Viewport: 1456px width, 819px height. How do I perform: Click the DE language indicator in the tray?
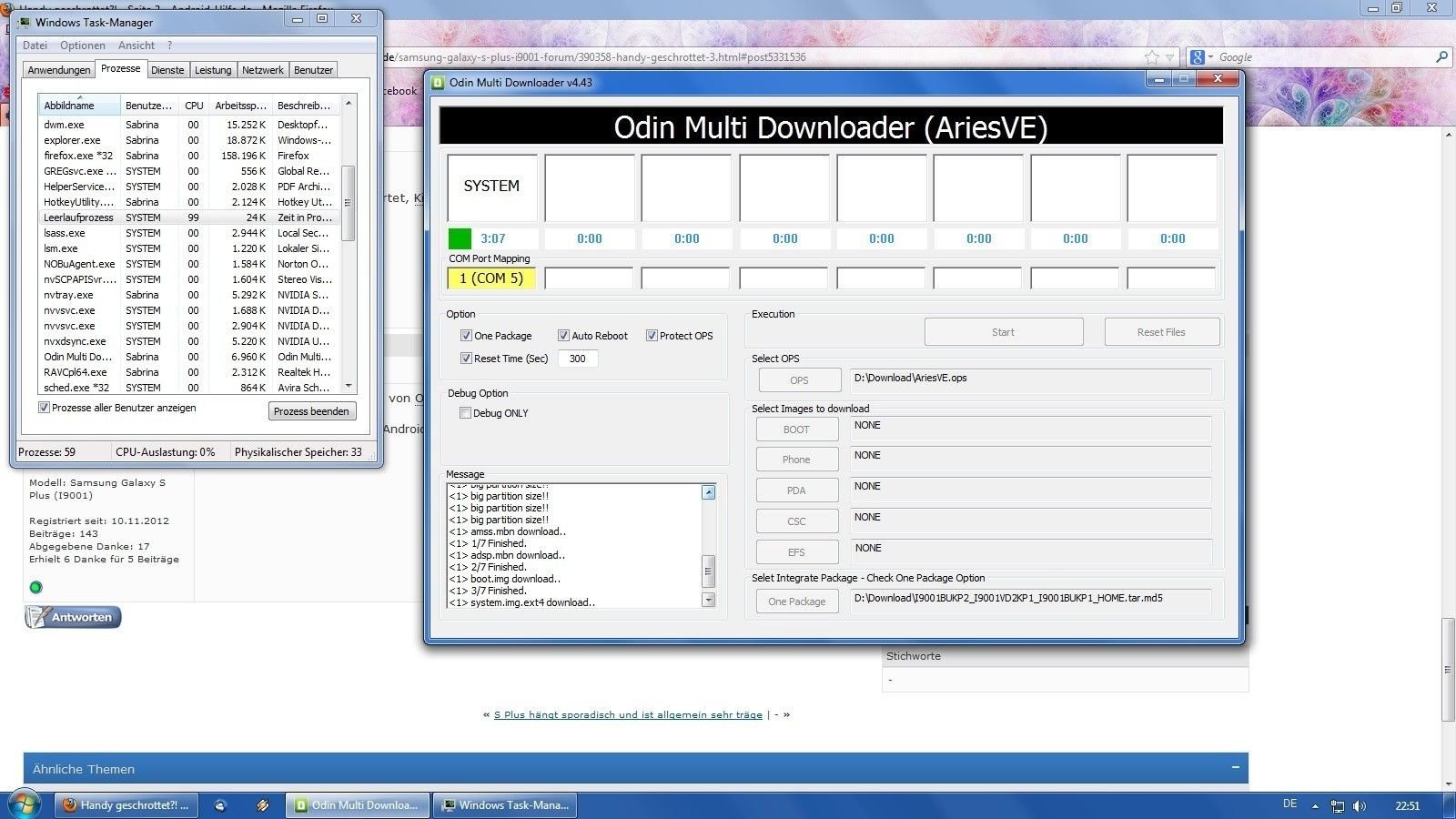[x=1289, y=804]
